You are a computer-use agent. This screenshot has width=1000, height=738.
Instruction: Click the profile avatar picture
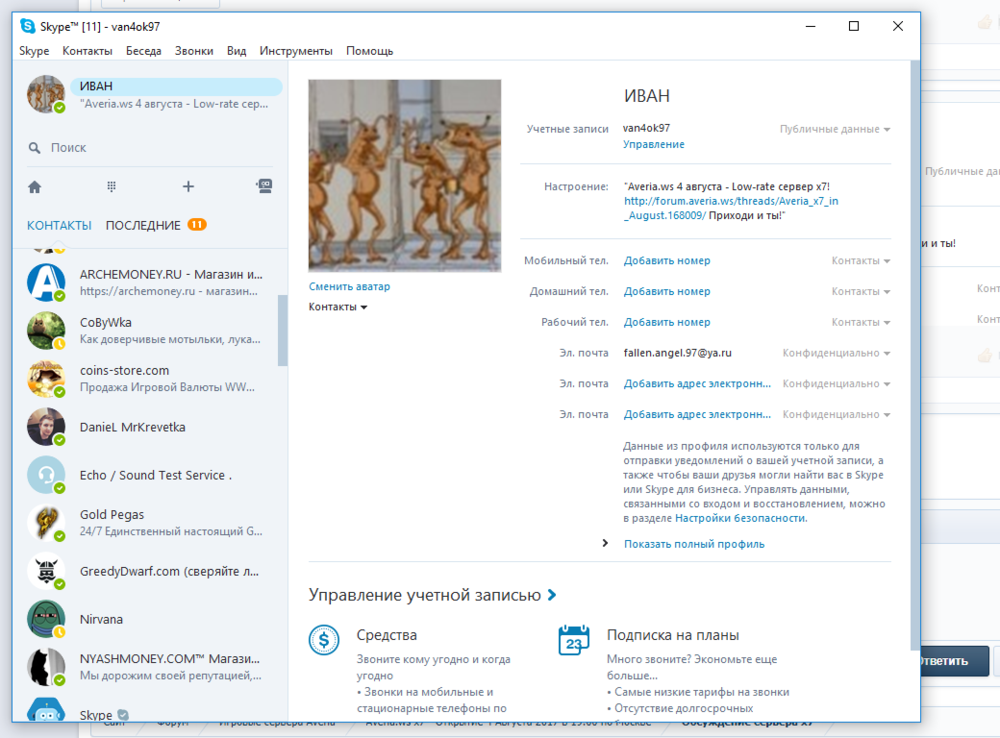click(x=404, y=174)
